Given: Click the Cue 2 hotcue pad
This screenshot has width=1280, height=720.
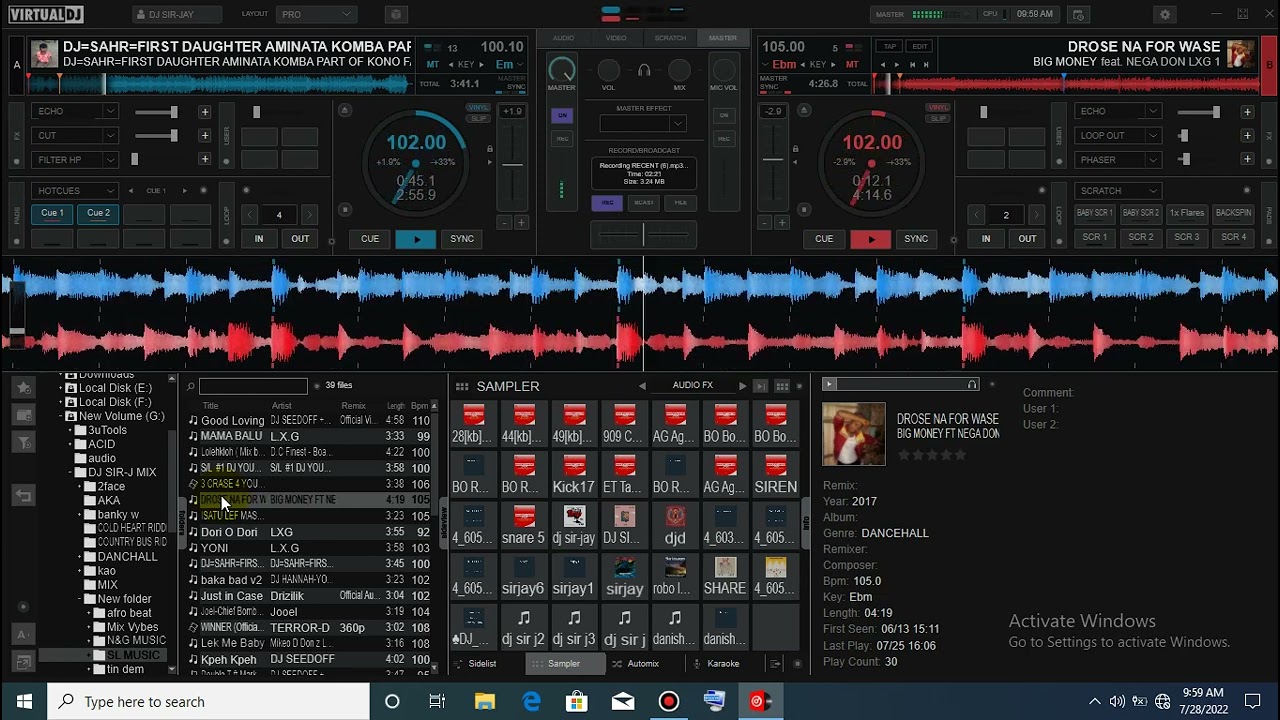Looking at the screenshot, I should (98, 213).
